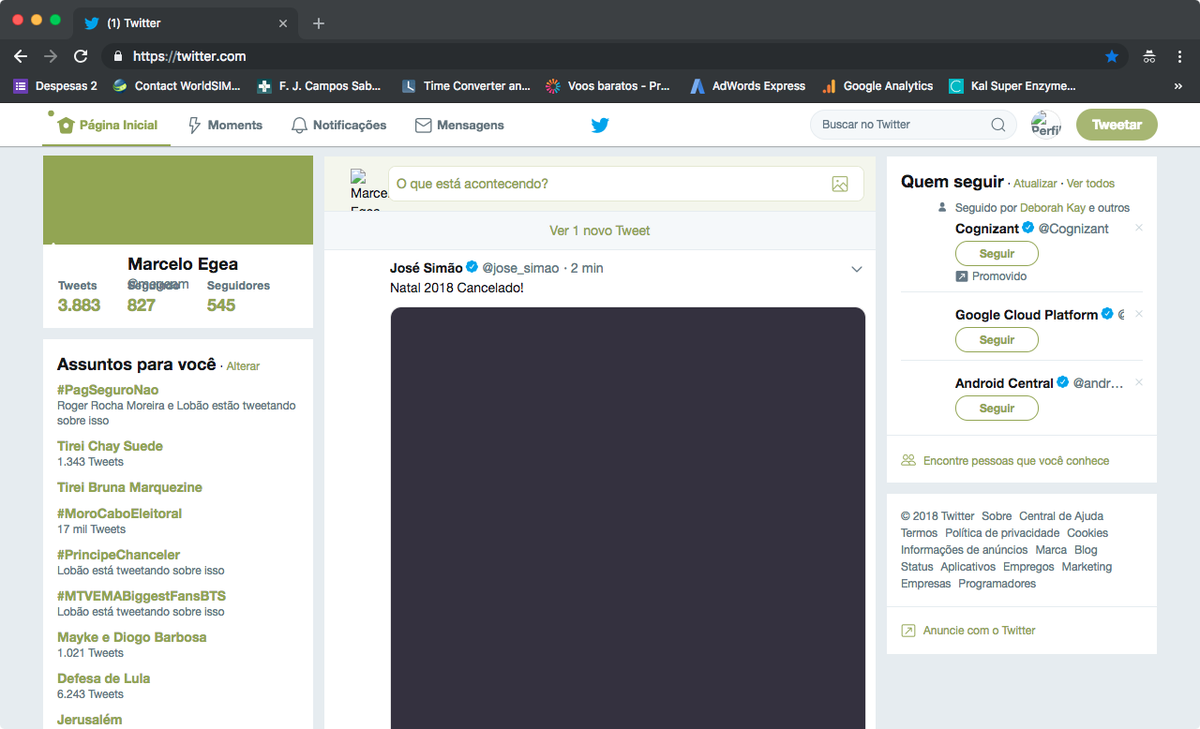The image size is (1200, 729).
Task: Open Notificações tab
Action: [338, 125]
